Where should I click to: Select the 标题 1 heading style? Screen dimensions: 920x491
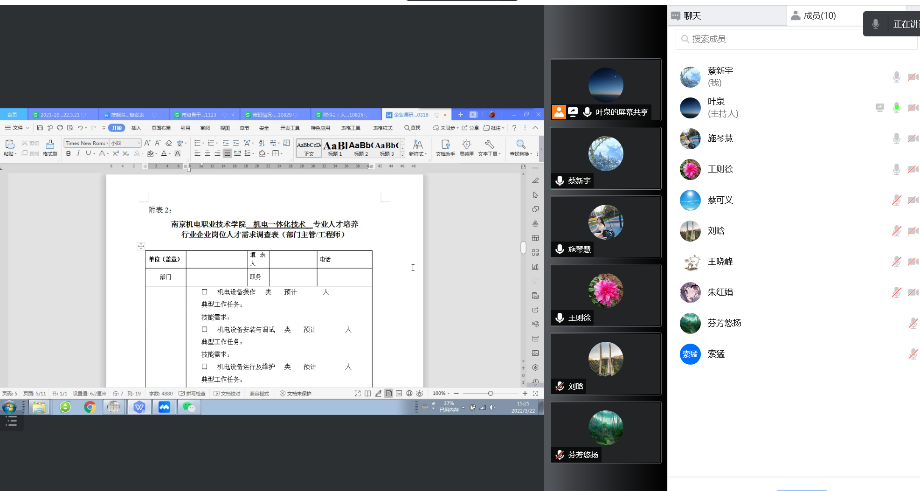pos(333,147)
